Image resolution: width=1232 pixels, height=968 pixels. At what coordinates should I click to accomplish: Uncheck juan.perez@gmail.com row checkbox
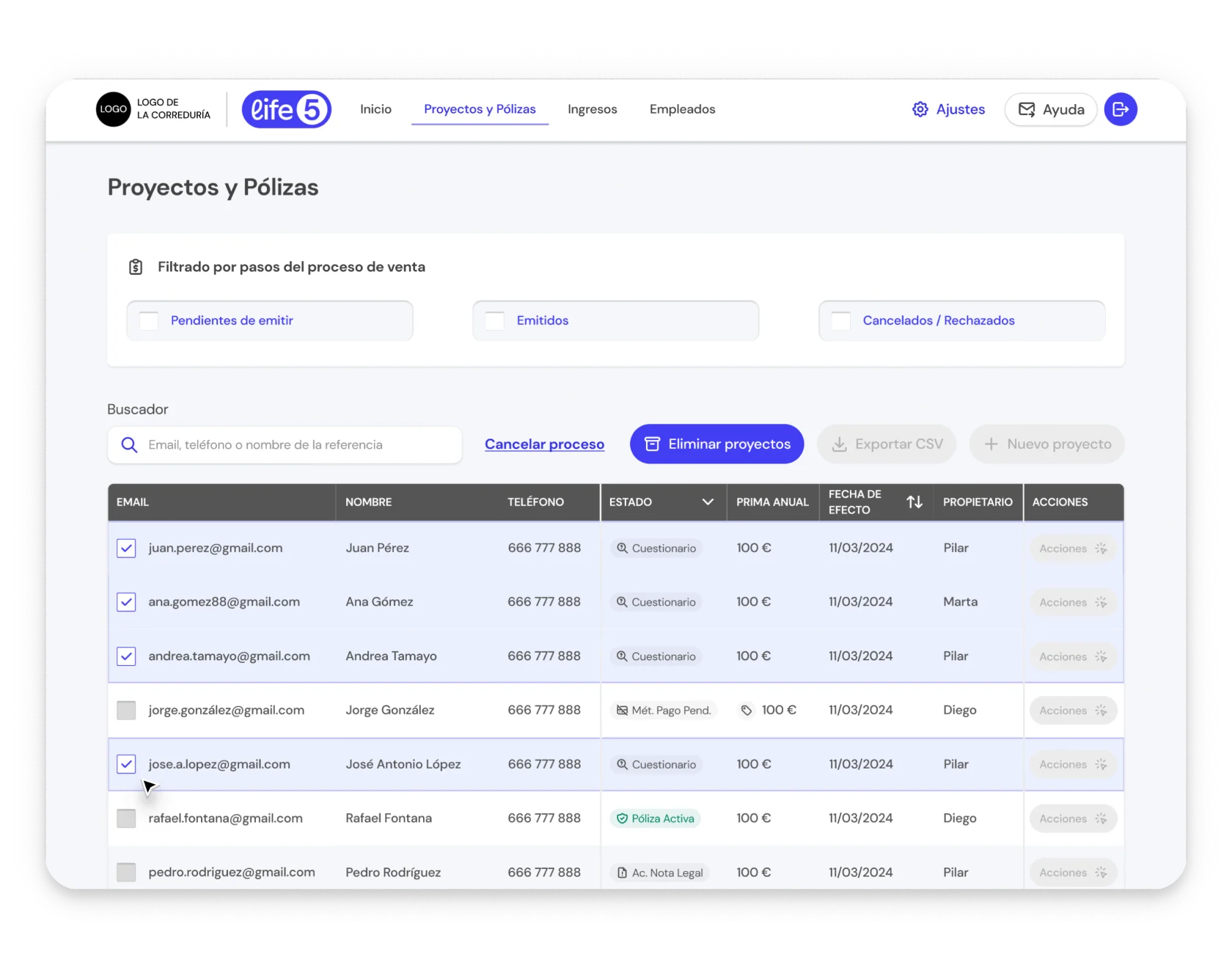(x=126, y=549)
